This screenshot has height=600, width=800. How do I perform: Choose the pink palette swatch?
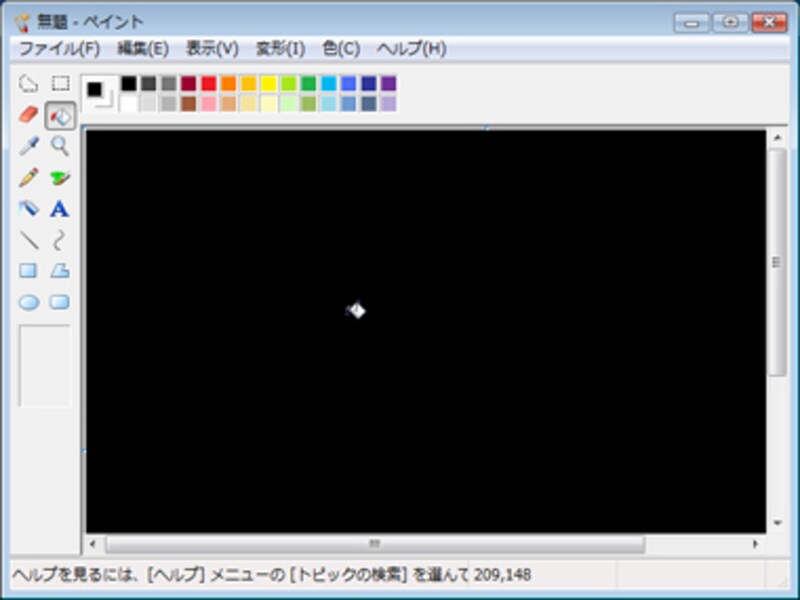point(209,104)
